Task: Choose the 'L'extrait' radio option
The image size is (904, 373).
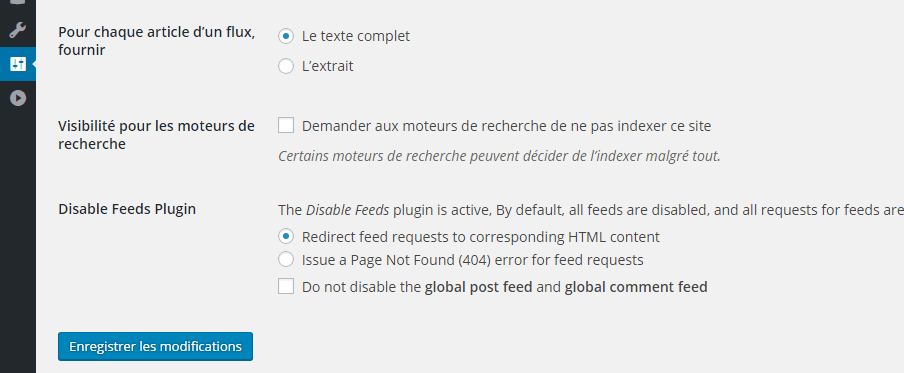Action: pyautogui.click(x=285, y=66)
